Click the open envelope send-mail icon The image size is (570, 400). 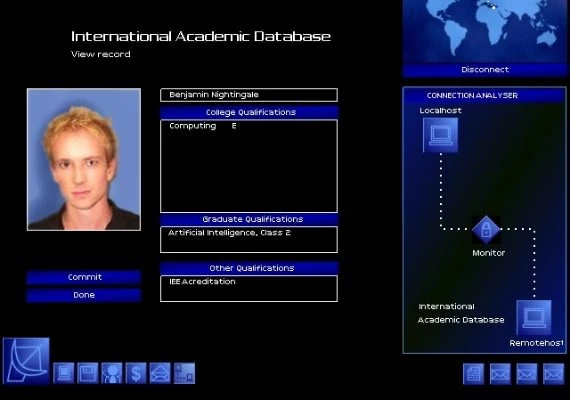[160, 373]
